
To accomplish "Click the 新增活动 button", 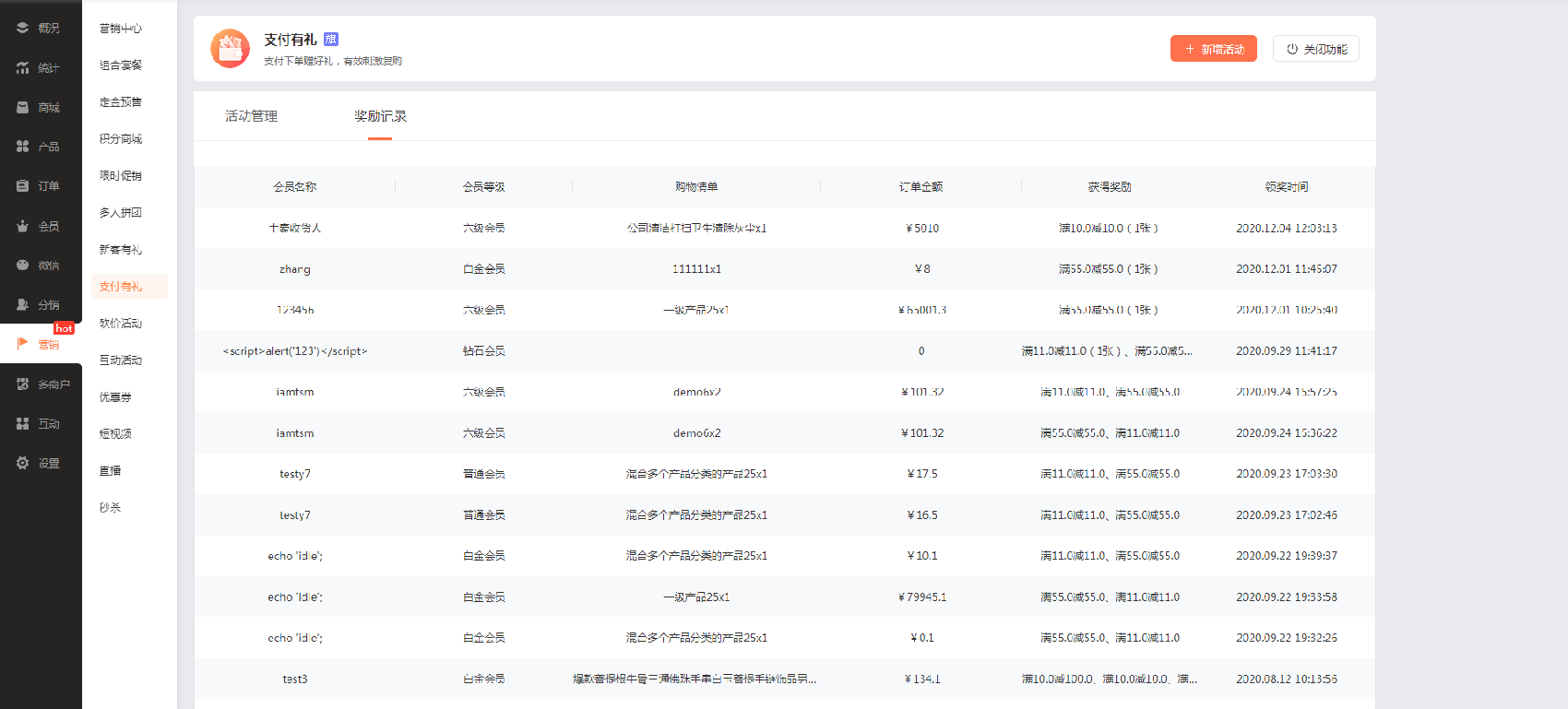I will coord(1214,49).
